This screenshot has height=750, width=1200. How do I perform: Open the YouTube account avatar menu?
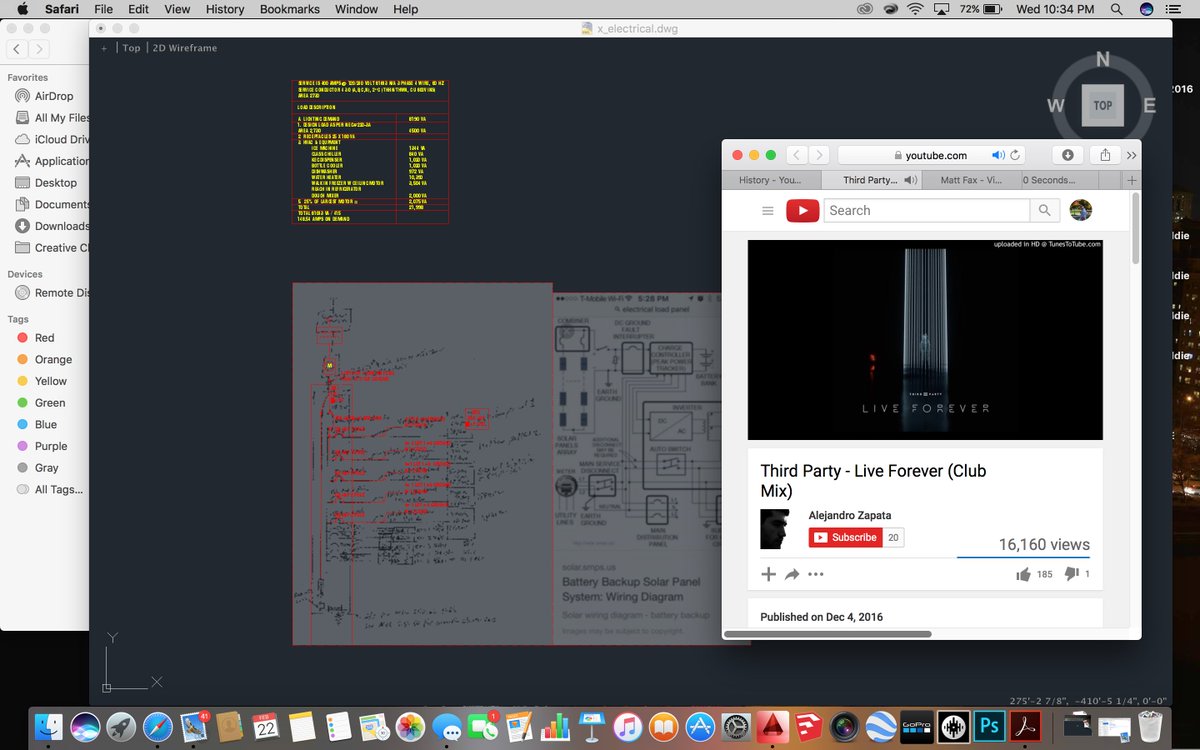pyautogui.click(x=1080, y=210)
